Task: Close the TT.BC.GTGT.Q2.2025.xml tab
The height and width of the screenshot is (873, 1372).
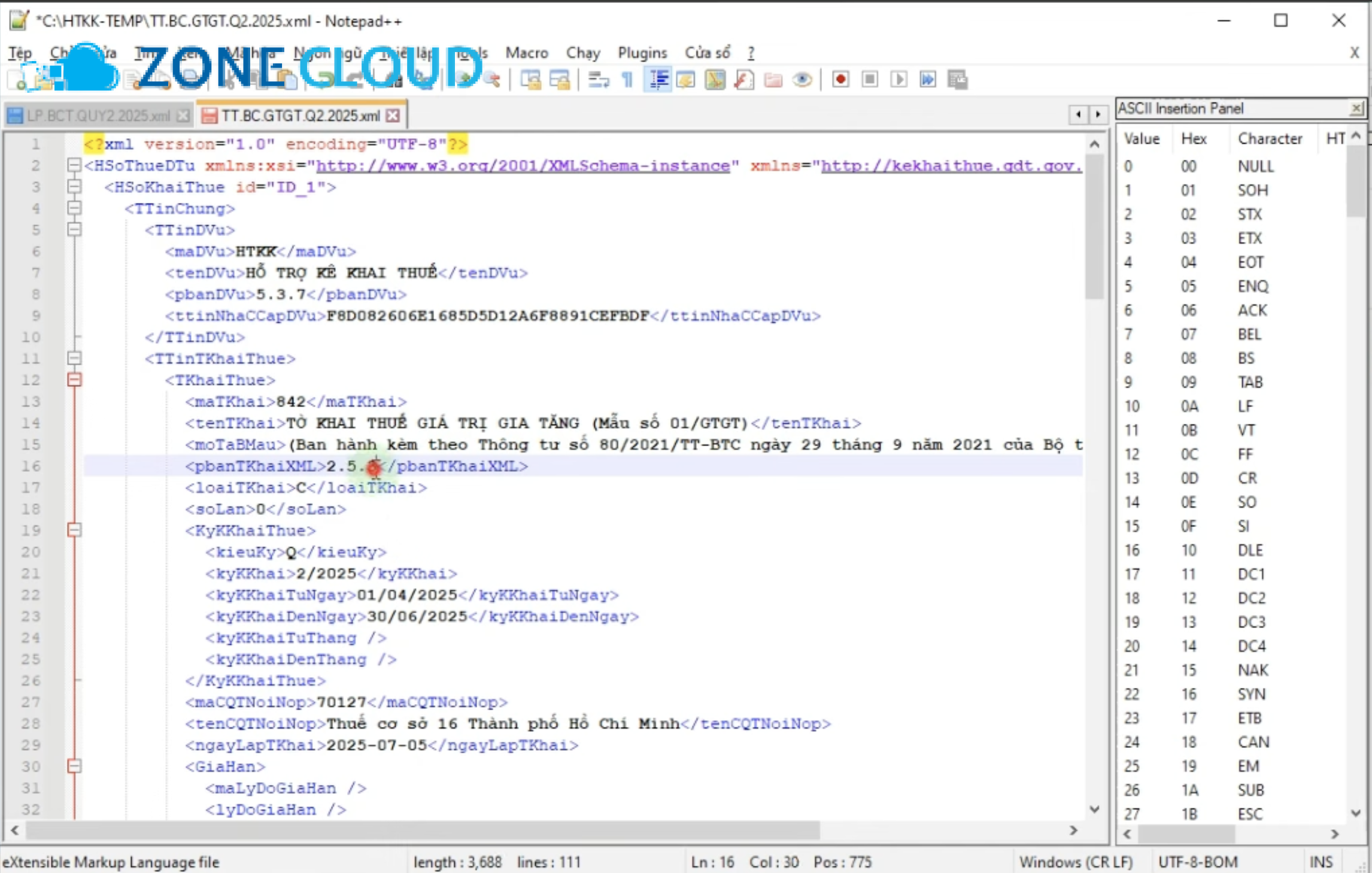Action: (x=393, y=116)
